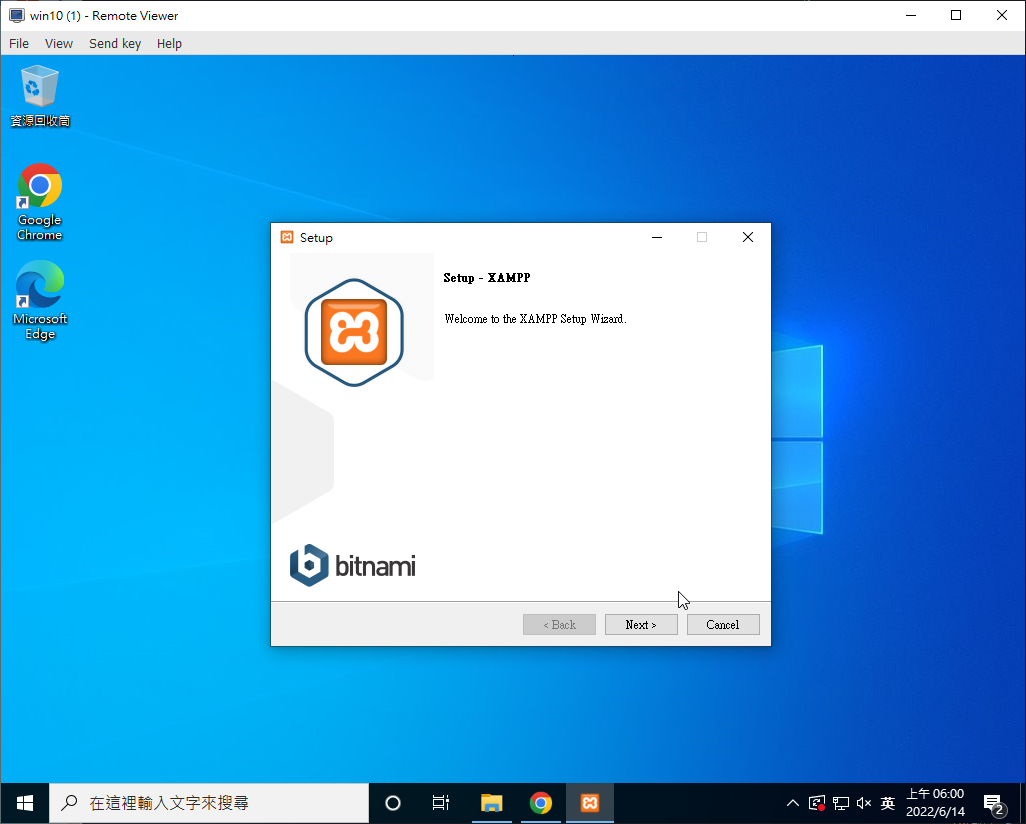
Task: Open the Action Center notification icon
Action: click(994, 803)
